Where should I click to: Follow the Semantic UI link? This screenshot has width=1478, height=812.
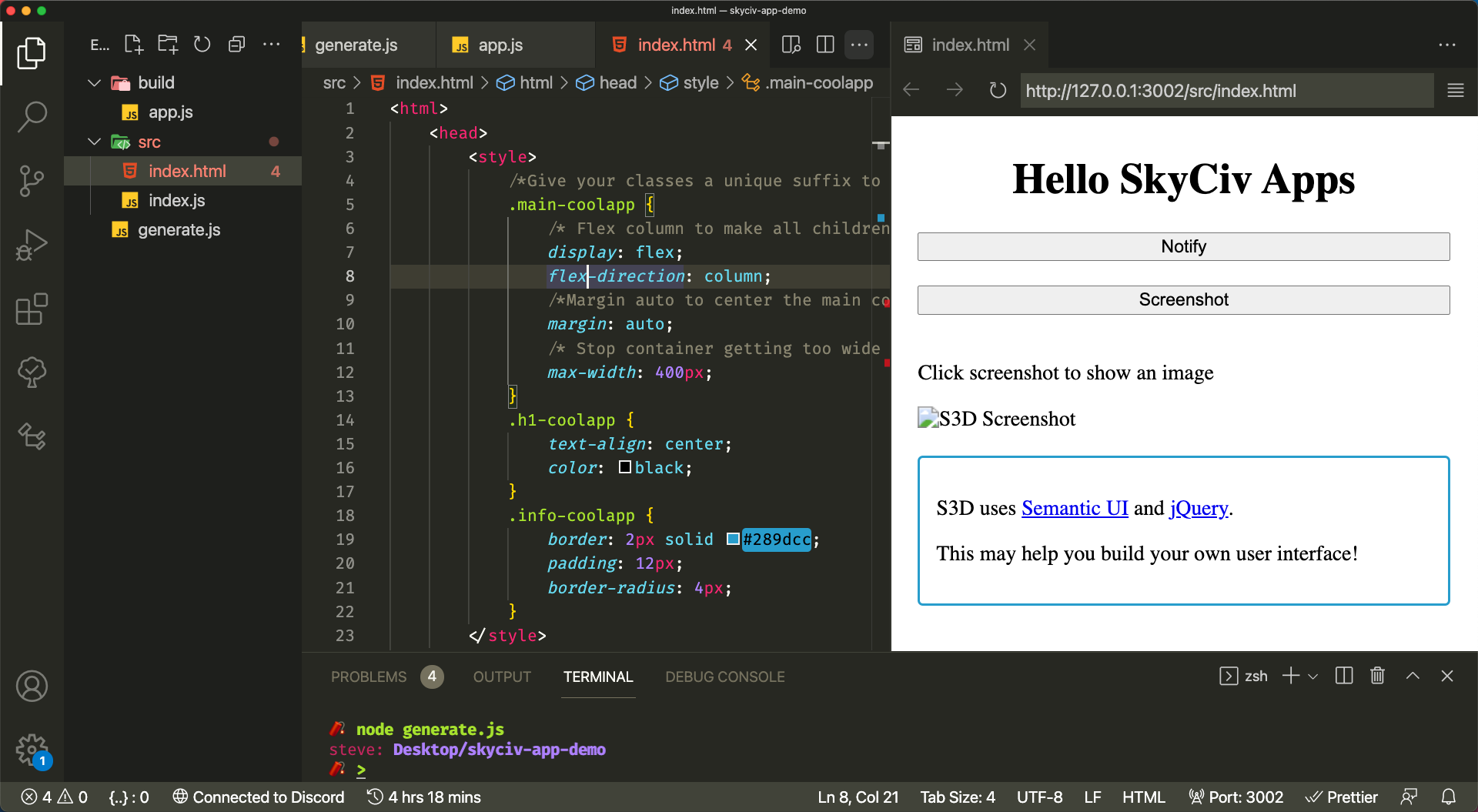[1074, 508]
